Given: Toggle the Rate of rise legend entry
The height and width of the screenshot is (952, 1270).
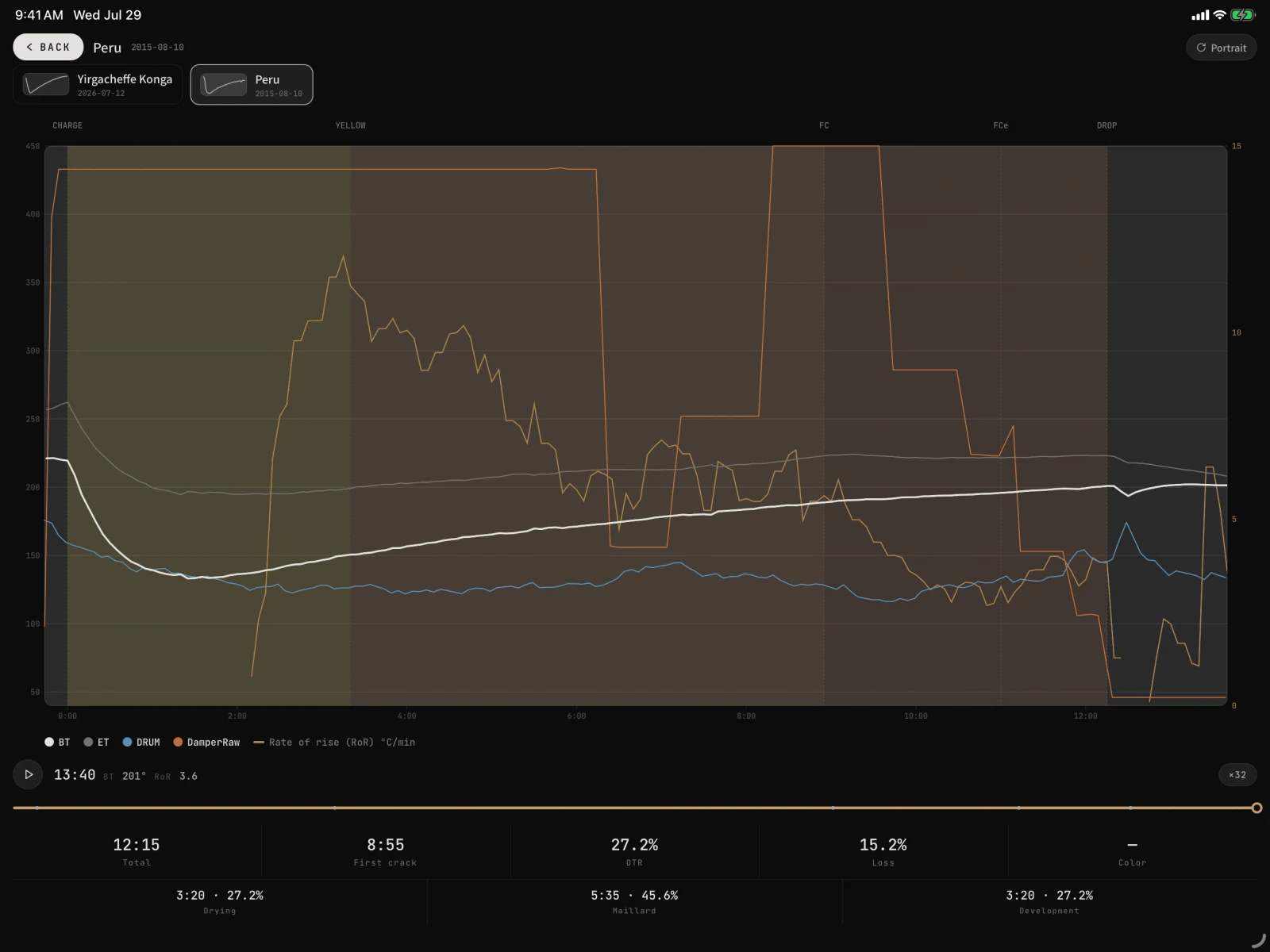Looking at the screenshot, I should pyautogui.click(x=334, y=742).
